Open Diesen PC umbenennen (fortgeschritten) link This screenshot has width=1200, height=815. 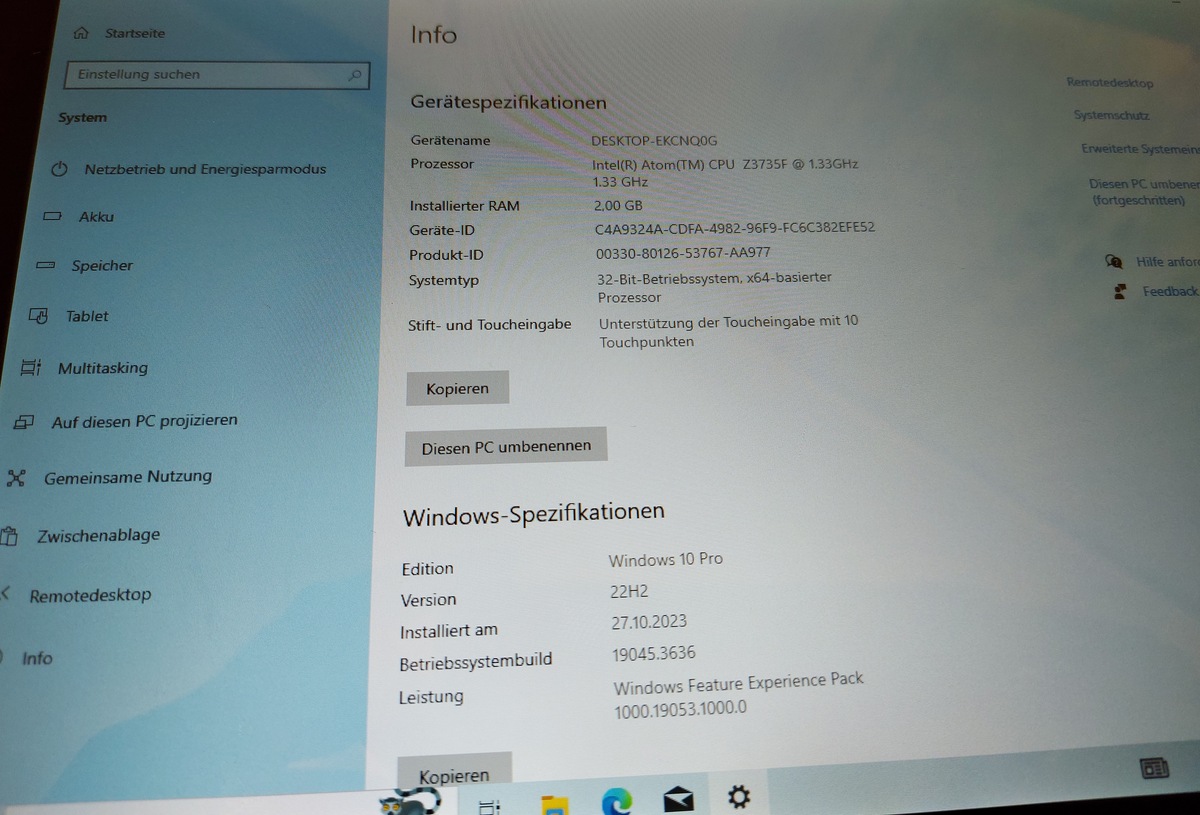[x=1144, y=192]
